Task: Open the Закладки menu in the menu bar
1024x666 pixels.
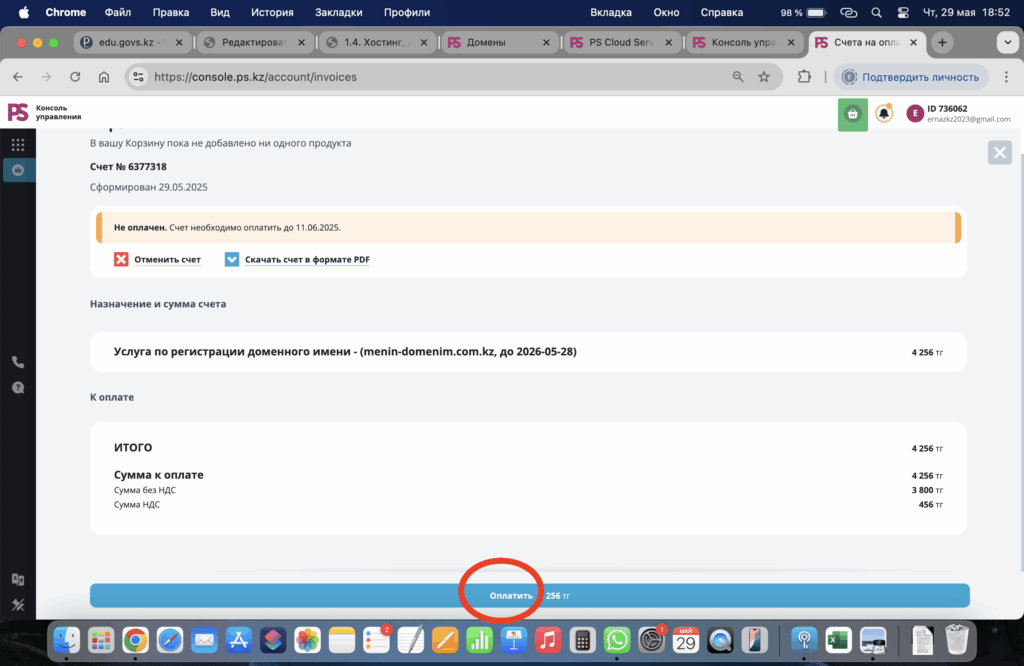Action: 338,13
